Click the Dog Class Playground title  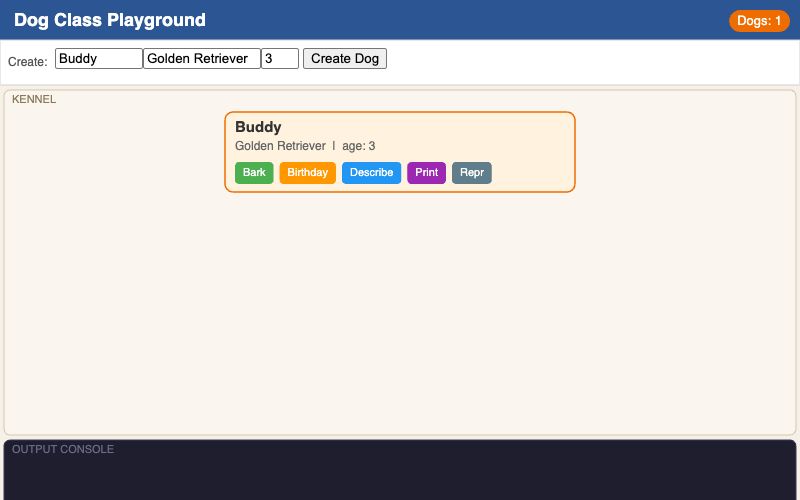110,20
